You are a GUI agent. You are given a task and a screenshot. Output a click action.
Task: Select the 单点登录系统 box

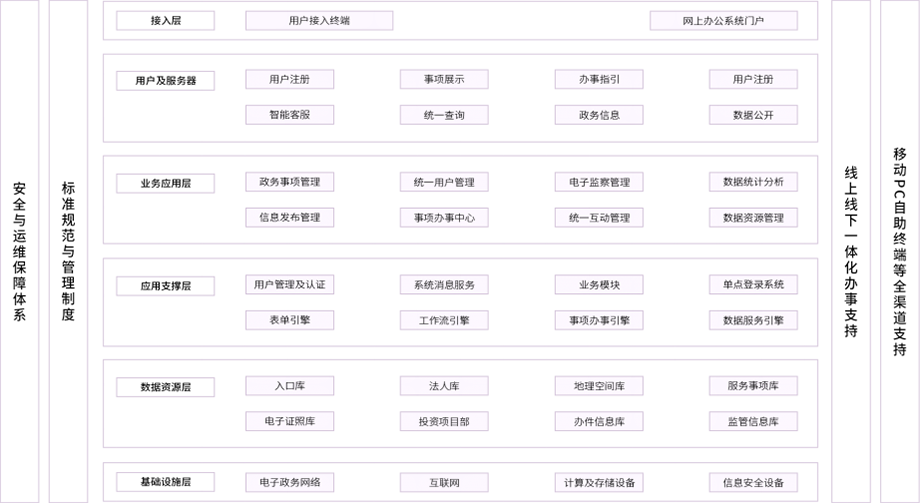(753, 285)
